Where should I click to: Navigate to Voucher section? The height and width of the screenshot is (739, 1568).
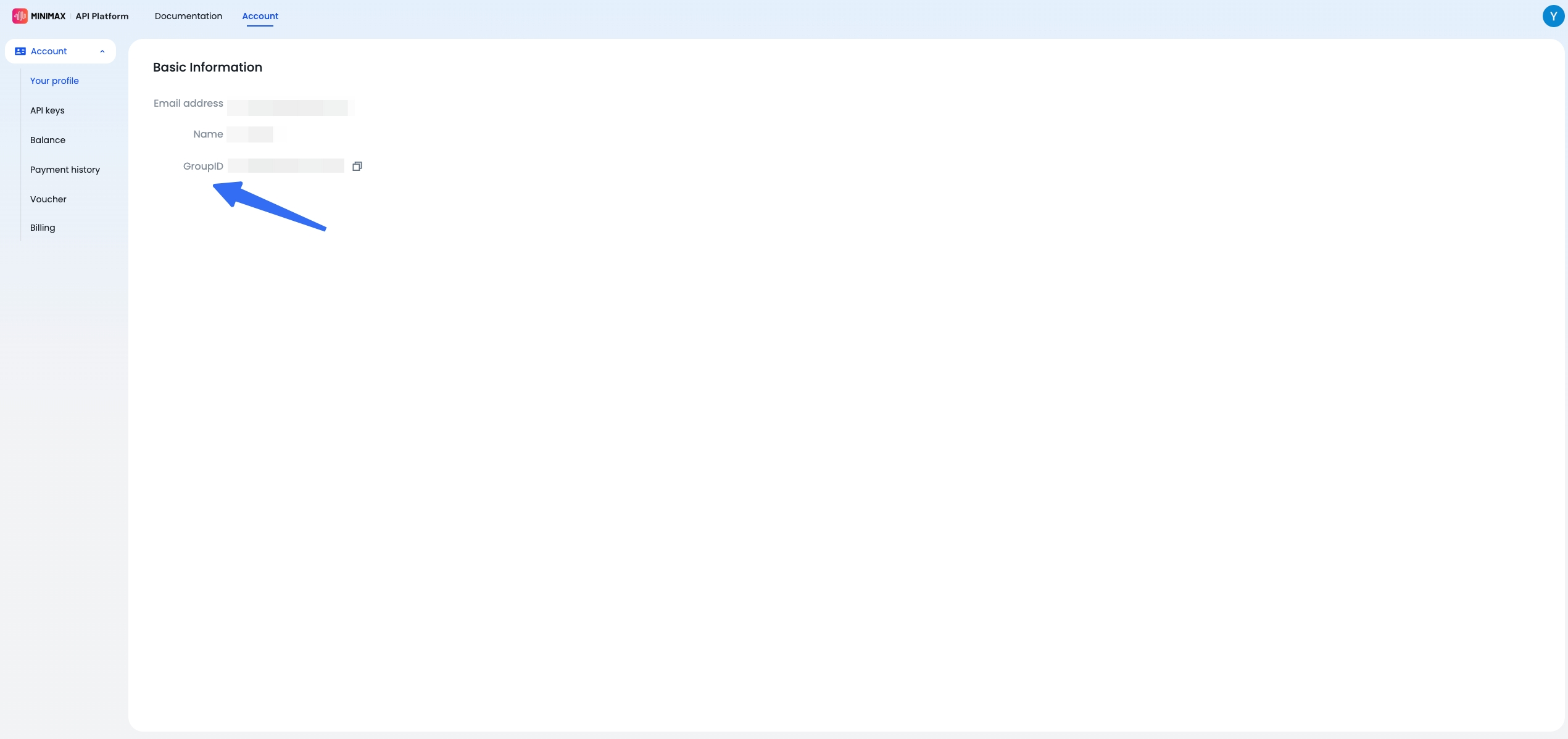tap(48, 199)
